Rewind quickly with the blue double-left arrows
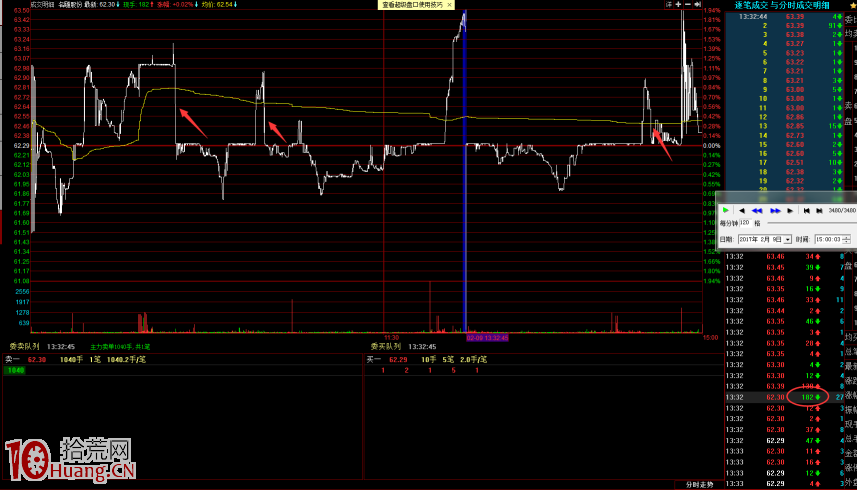 [757, 210]
